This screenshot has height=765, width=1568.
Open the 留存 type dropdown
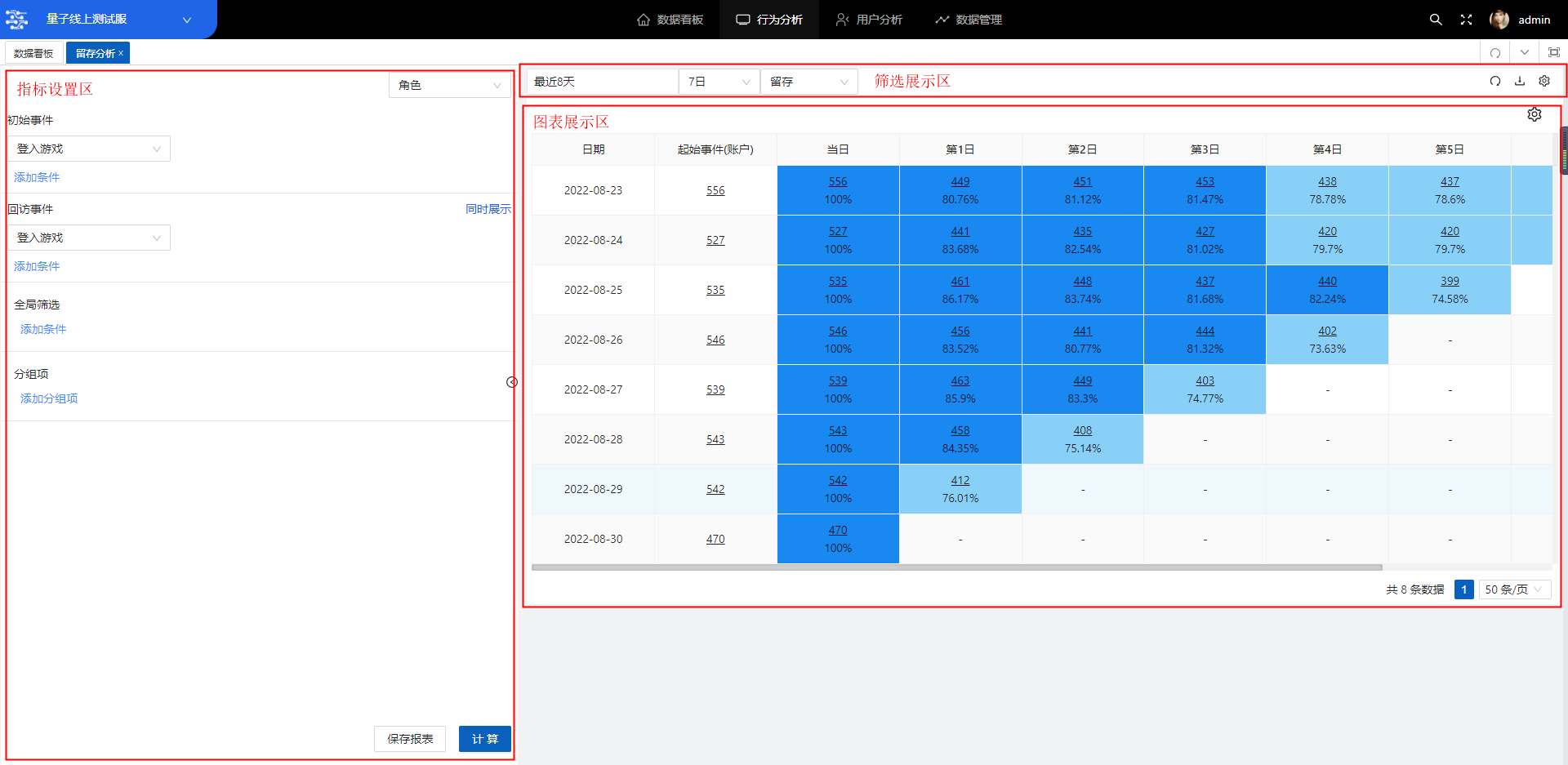coord(808,82)
